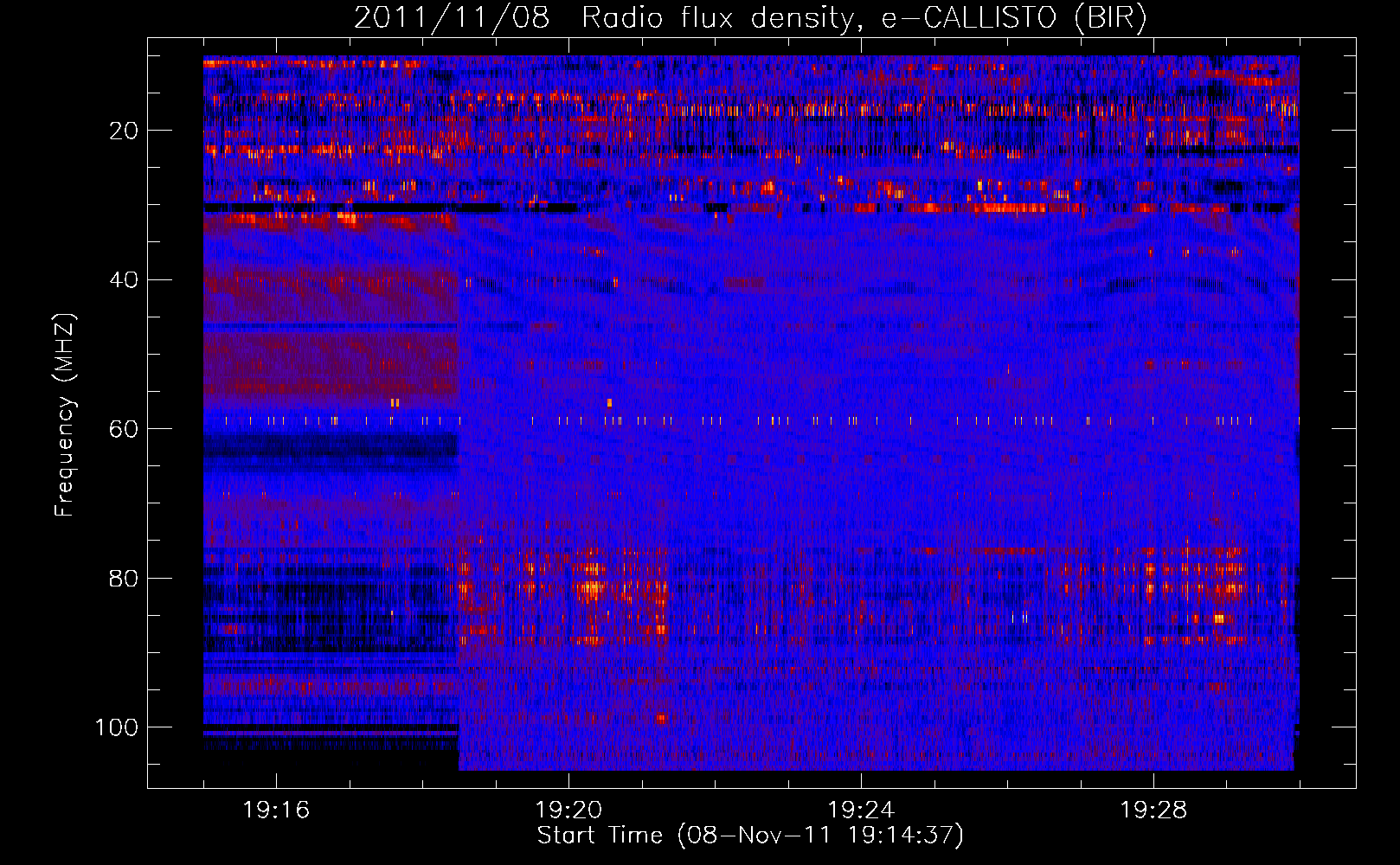Select the 40 MHz frequency tick label
Screen dimensions: 1400x865
coord(125,280)
